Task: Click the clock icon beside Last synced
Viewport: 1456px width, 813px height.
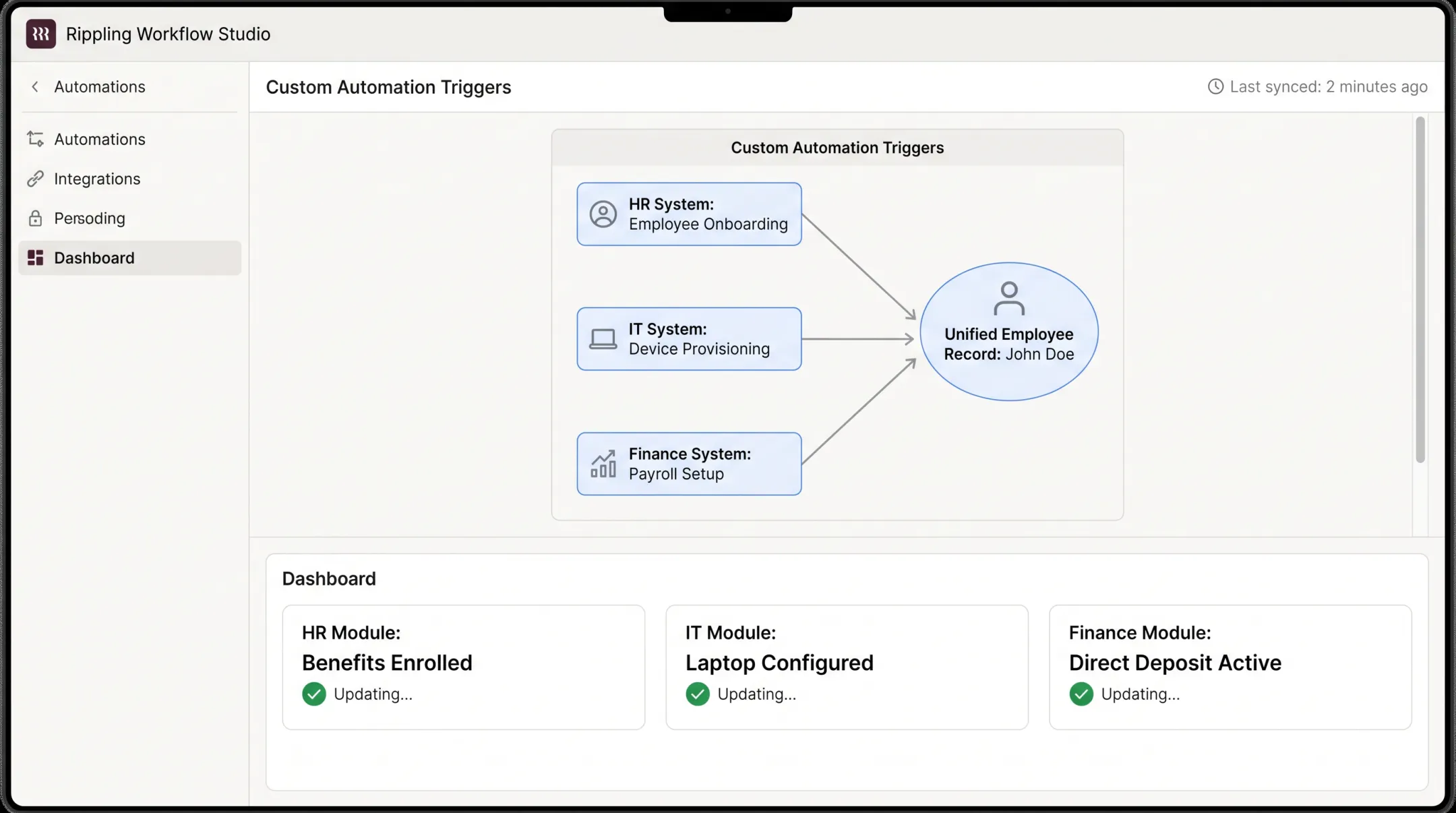Action: (1215, 87)
